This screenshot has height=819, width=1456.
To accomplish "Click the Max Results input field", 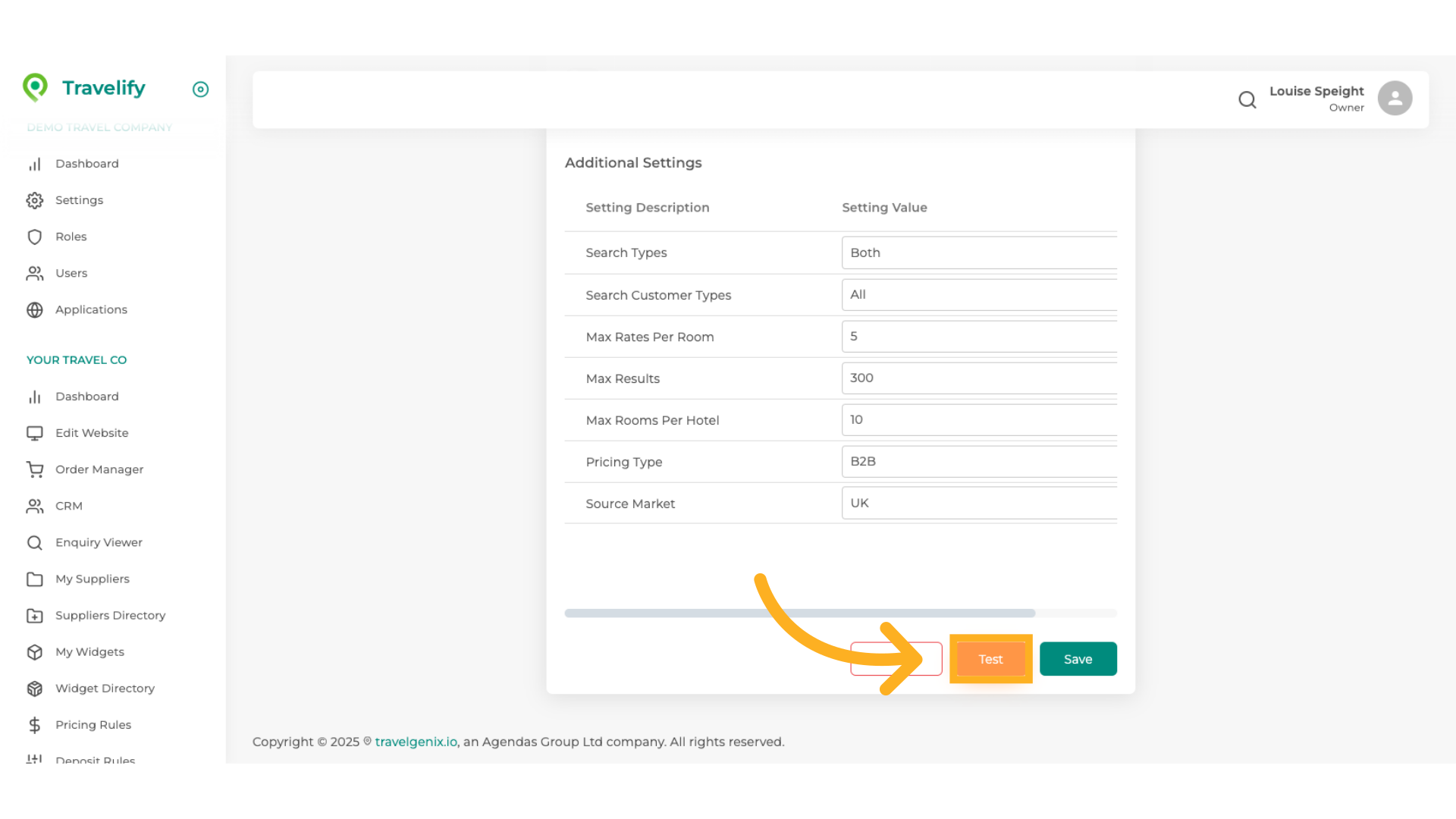I will click(978, 378).
